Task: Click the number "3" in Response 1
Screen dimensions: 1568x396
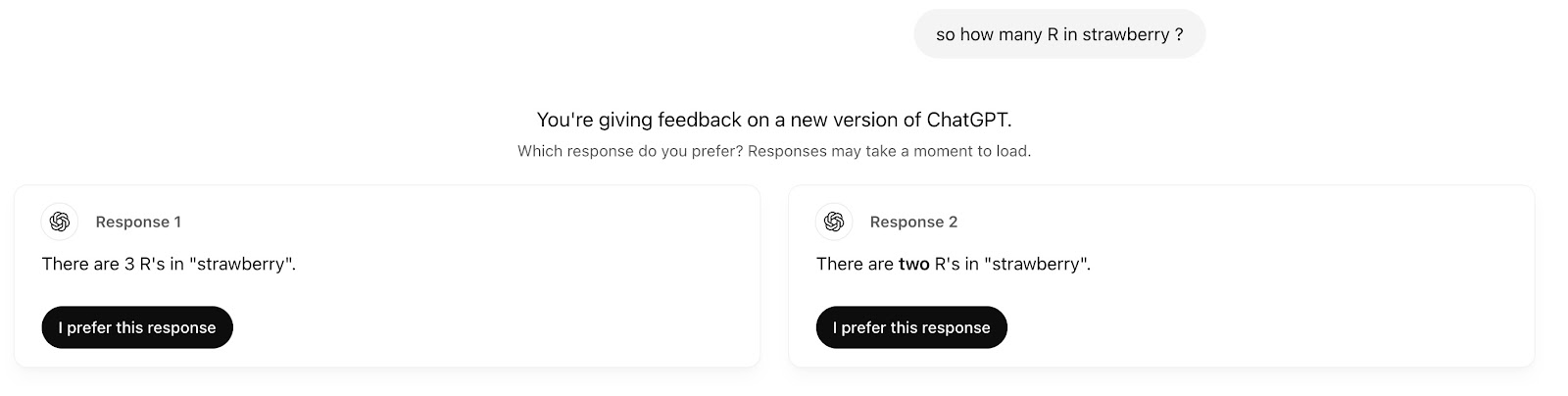Action: pyautogui.click(x=129, y=264)
